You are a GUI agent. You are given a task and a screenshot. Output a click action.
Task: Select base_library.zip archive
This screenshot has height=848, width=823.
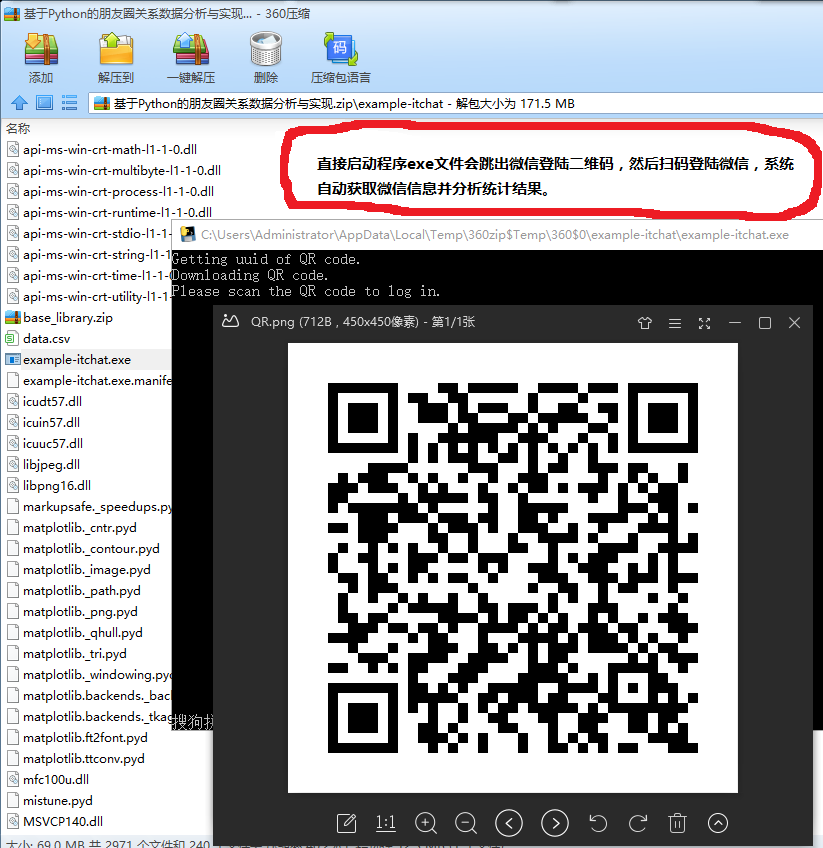tap(68, 317)
